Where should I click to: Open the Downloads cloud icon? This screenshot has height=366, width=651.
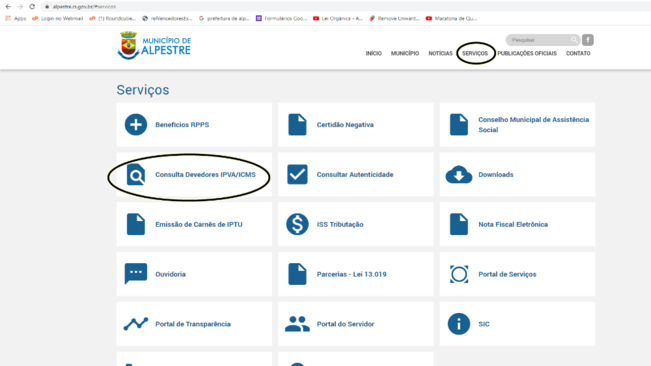point(459,174)
